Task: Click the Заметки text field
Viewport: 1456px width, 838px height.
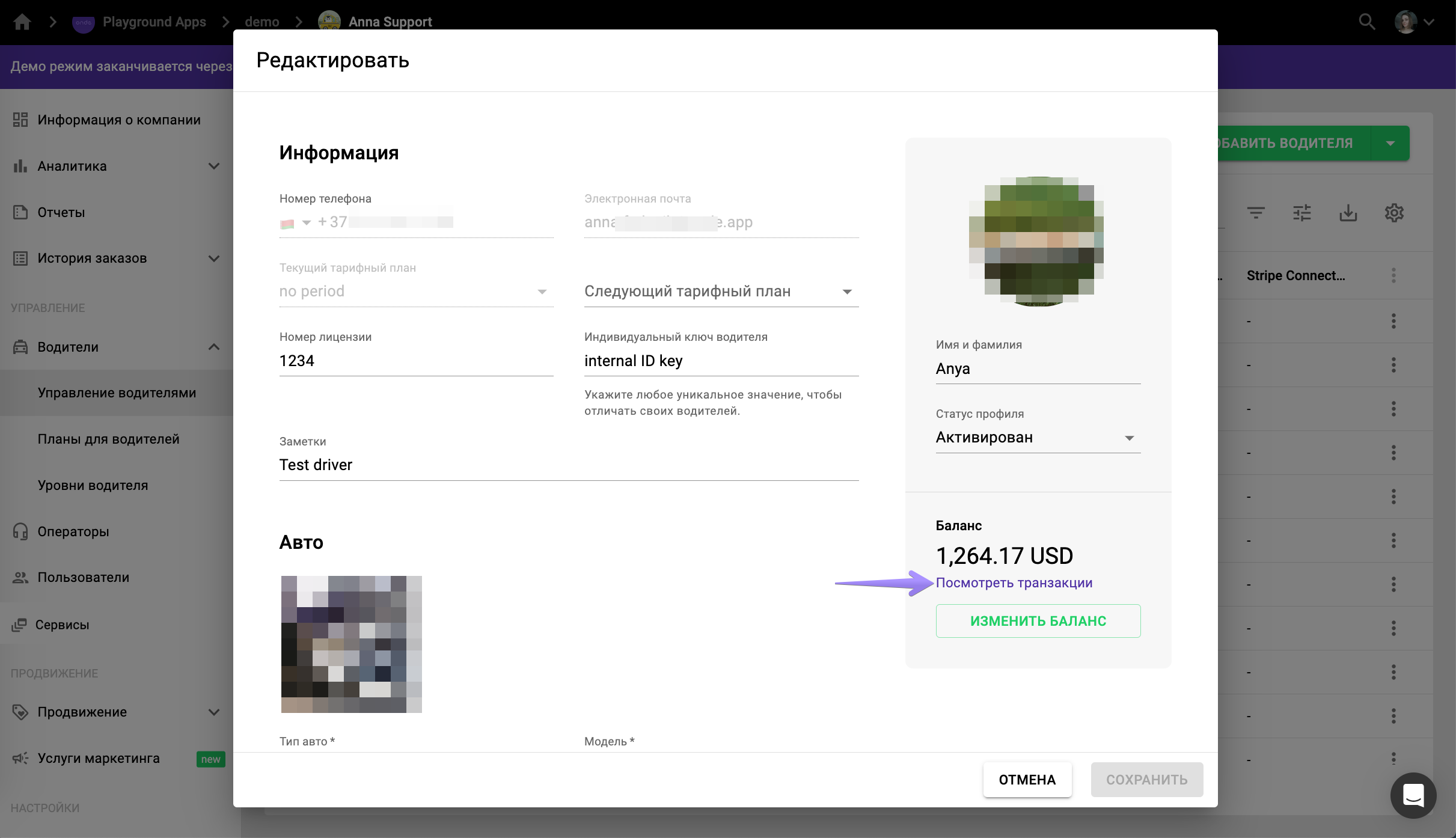Action: pos(568,465)
